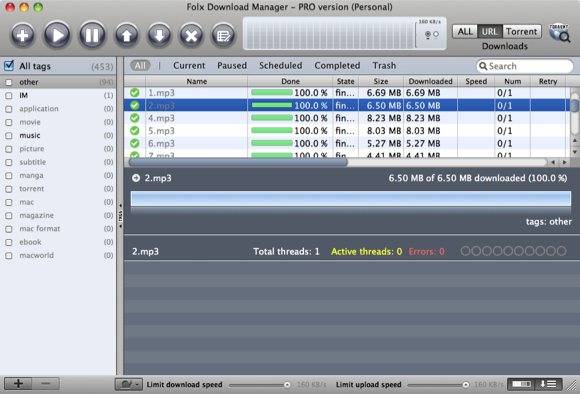
Task: Click the vertical scroll down arrow of download list
Action: (x=574, y=152)
